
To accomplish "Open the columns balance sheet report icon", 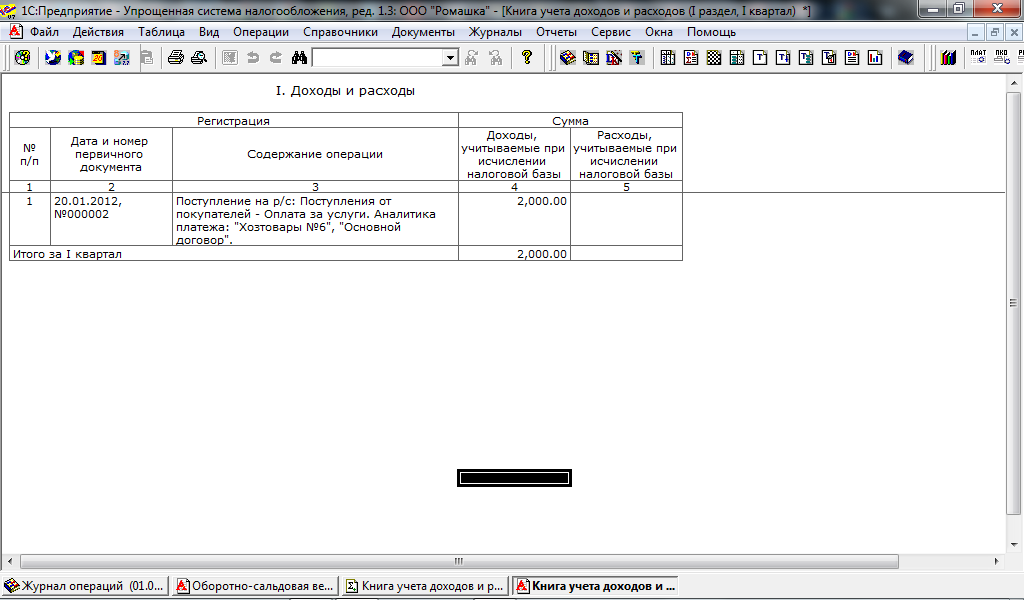I will 667,58.
